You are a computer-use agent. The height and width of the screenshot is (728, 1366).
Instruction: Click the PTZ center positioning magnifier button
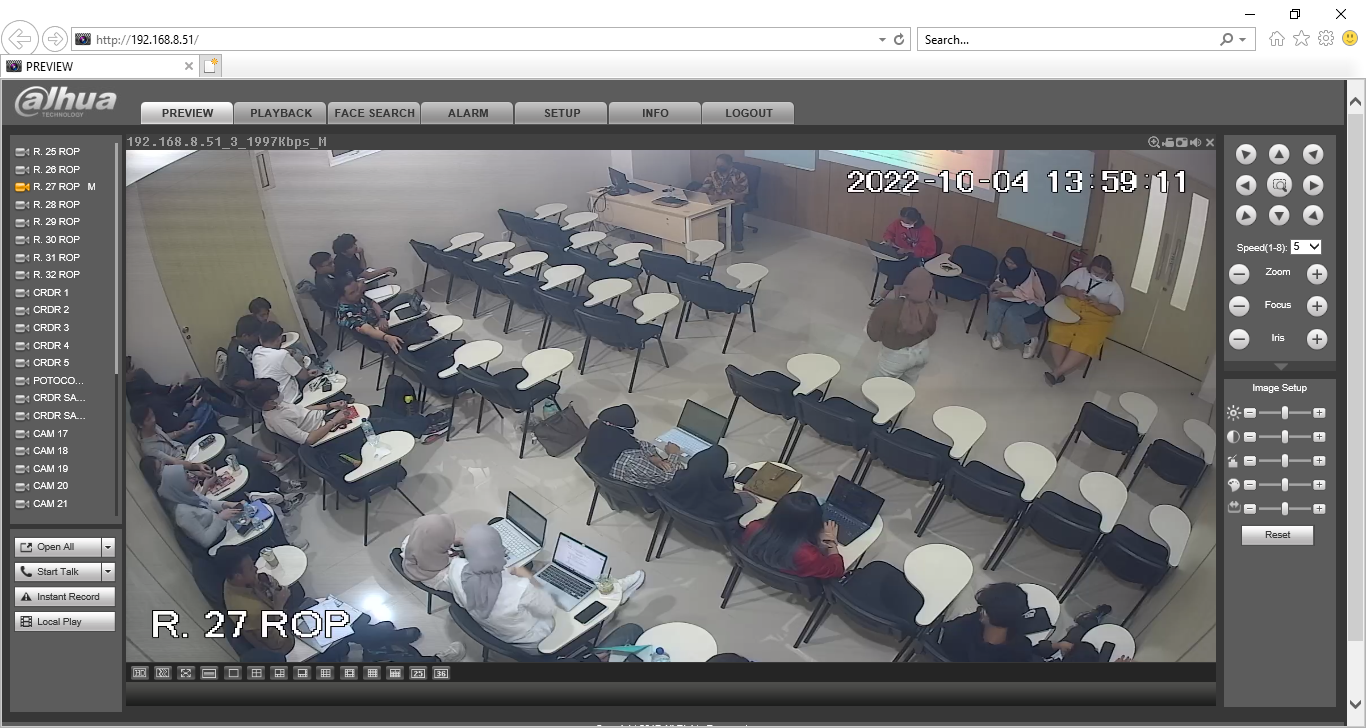click(x=1279, y=185)
